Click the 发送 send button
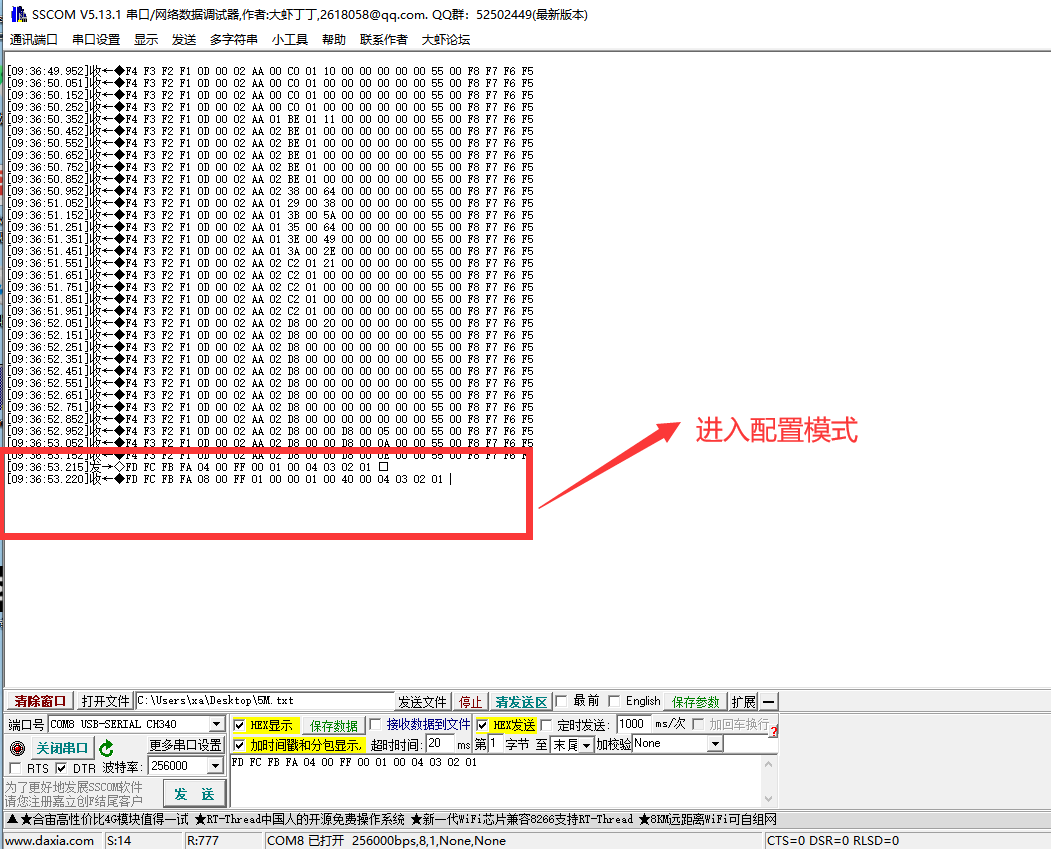This screenshot has height=849, width=1051. pos(194,794)
